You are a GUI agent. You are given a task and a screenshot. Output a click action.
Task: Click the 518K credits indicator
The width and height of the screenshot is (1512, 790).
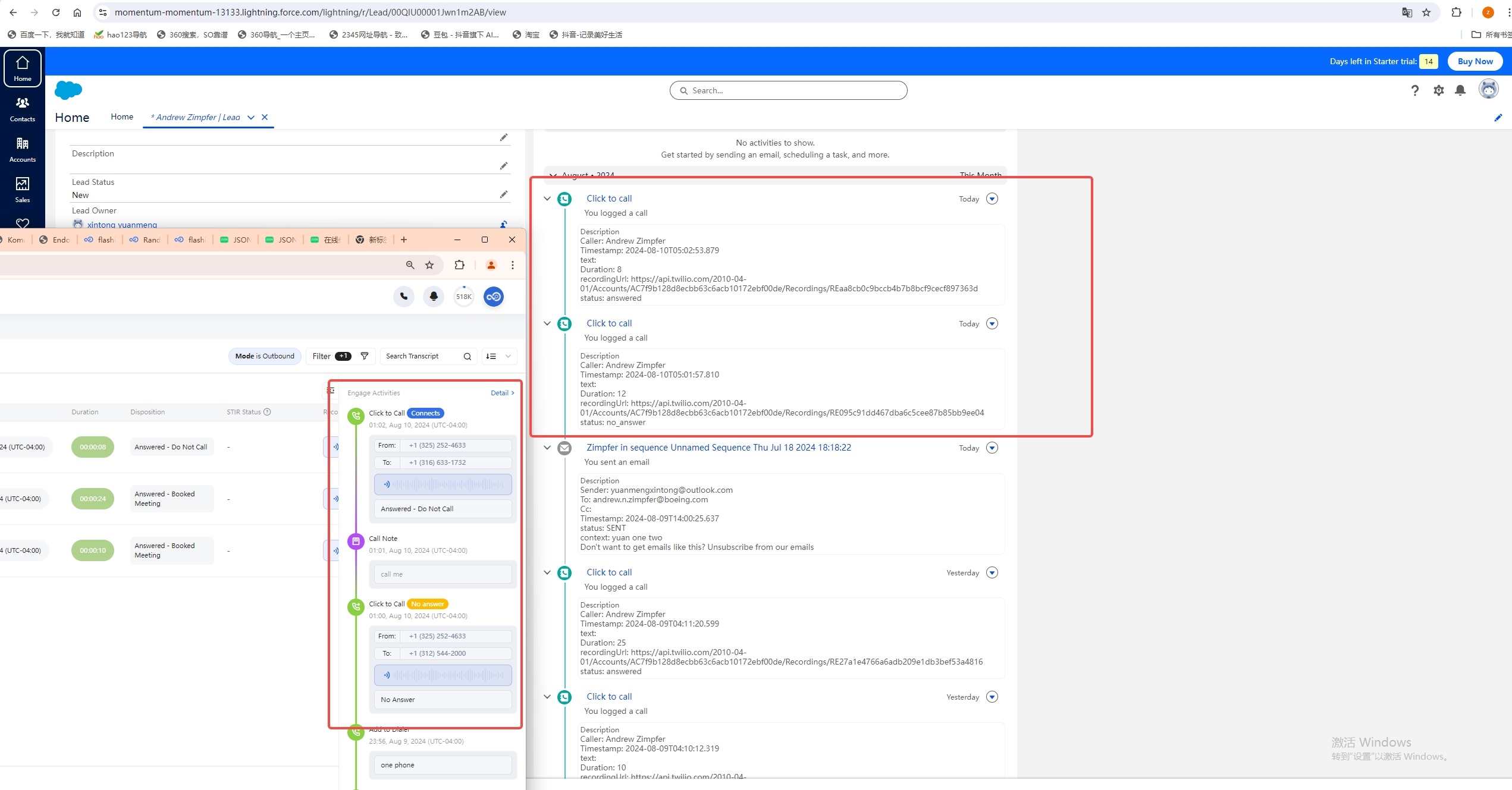pos(464,296)
